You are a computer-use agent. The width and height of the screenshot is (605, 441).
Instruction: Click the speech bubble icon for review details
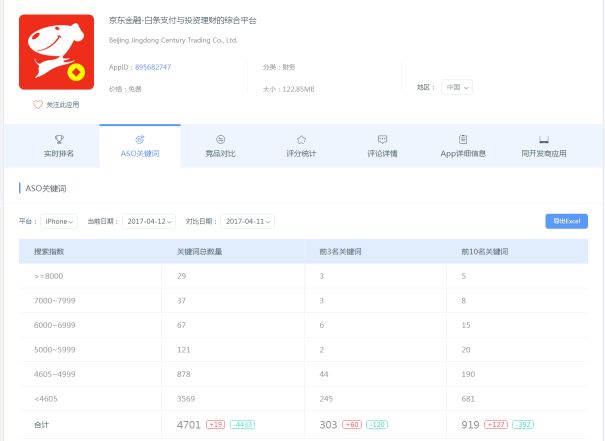[382, 139]
